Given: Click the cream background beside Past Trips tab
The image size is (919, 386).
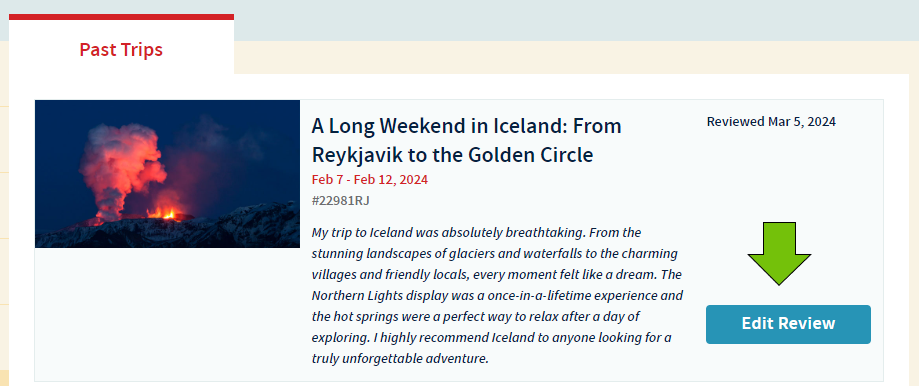Looking at the screenshot, I should click(574, 57).
